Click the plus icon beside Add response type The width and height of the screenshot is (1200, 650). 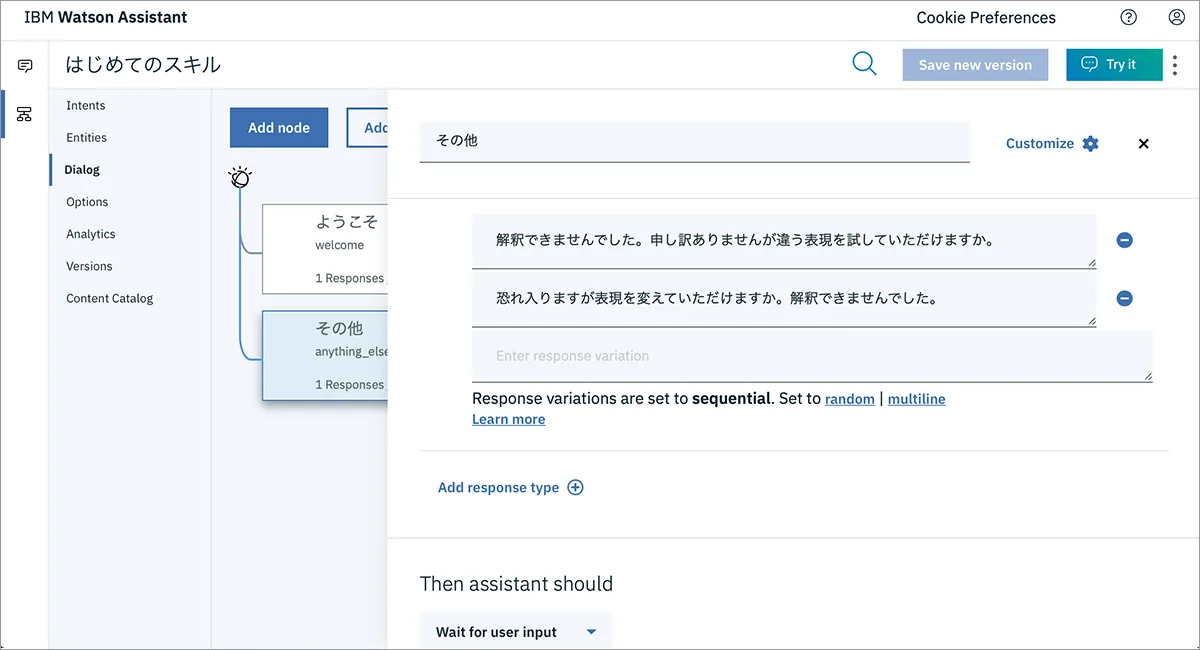pos(575,487)
